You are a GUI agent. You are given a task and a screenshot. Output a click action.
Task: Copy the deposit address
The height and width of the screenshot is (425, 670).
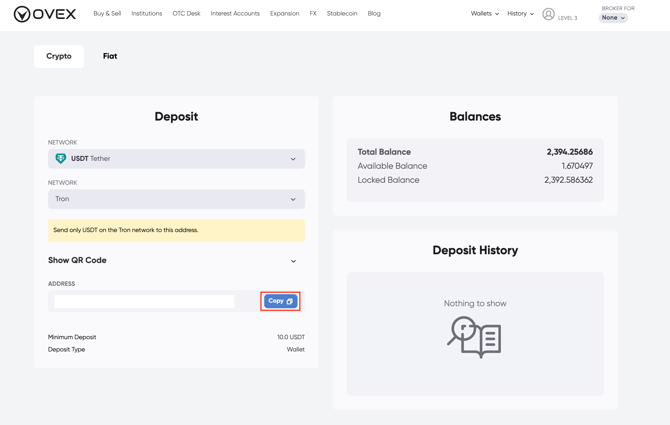click(x=280, y=301)
